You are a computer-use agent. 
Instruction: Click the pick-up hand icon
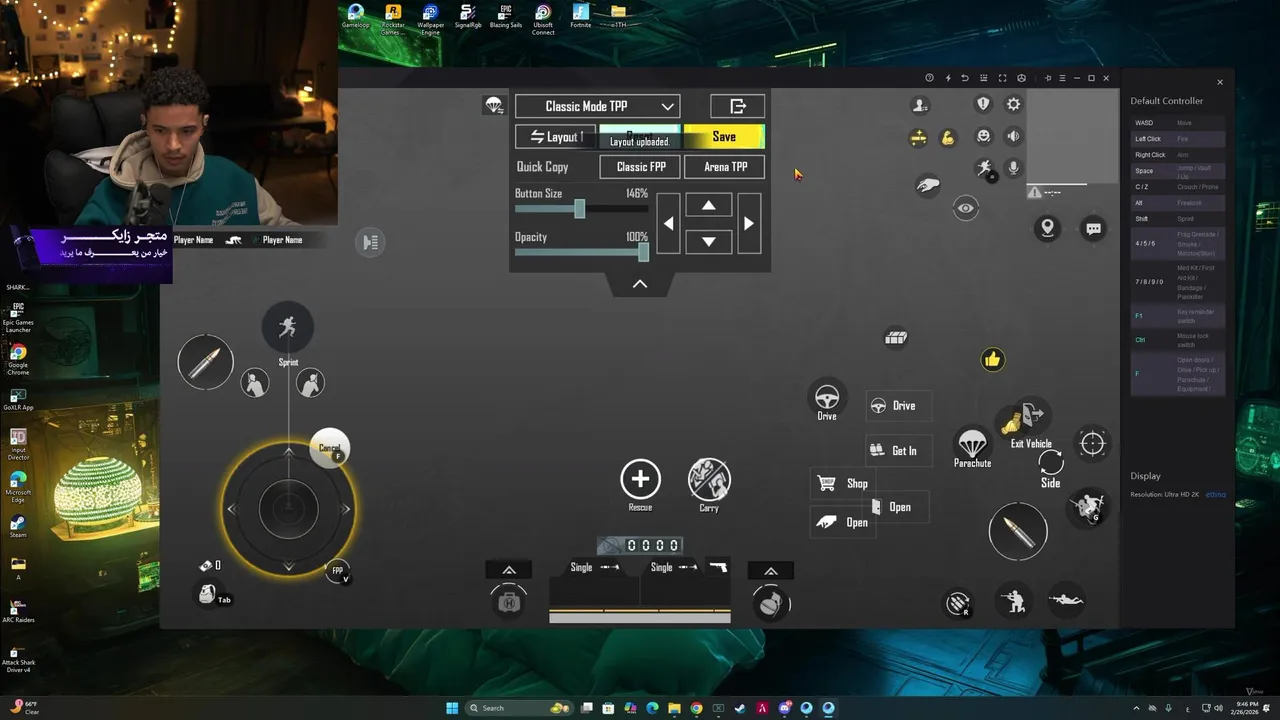pos(928,185)
